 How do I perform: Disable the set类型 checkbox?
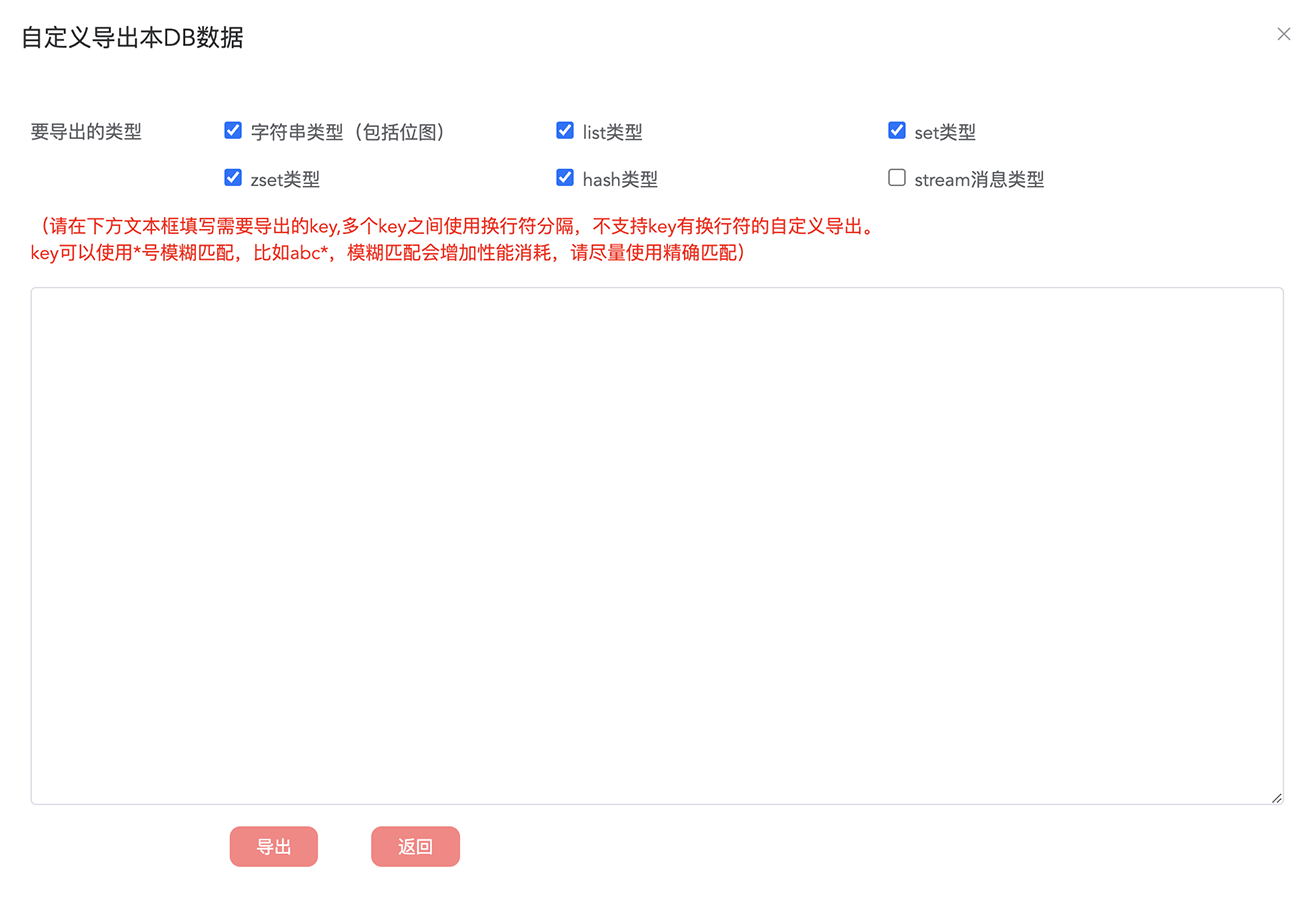point(897,130)
